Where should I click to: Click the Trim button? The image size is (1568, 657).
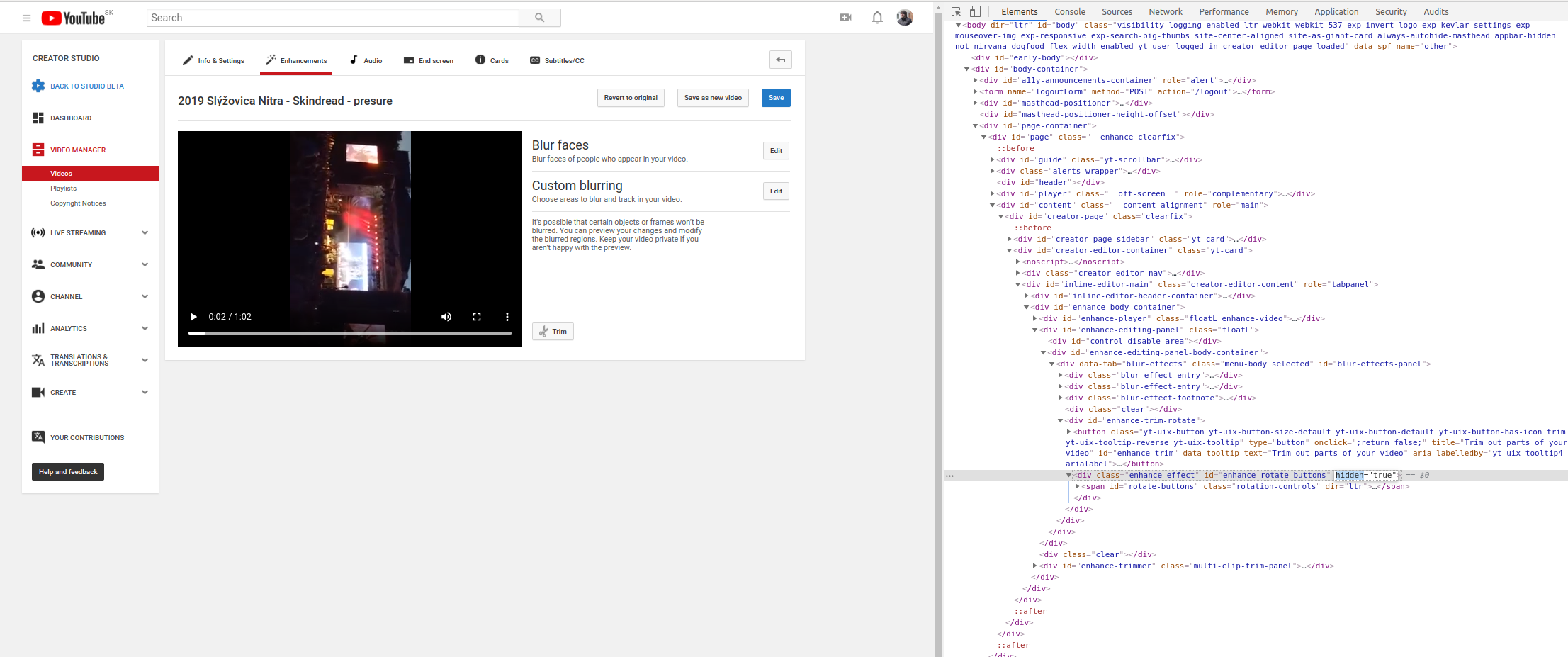click(553, 332)
